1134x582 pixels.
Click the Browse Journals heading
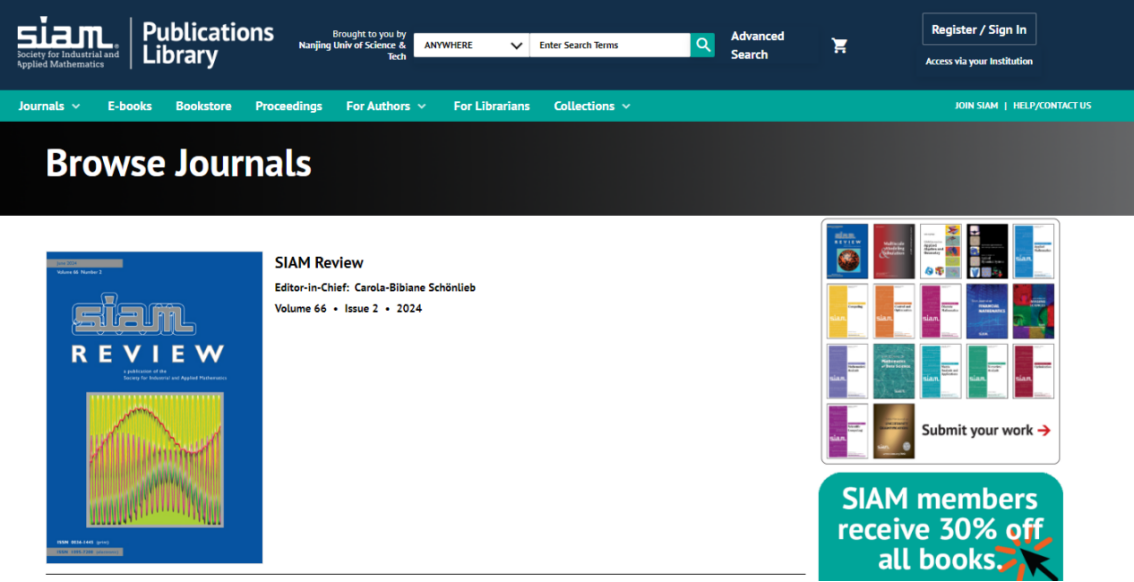[x=179, y=163]
